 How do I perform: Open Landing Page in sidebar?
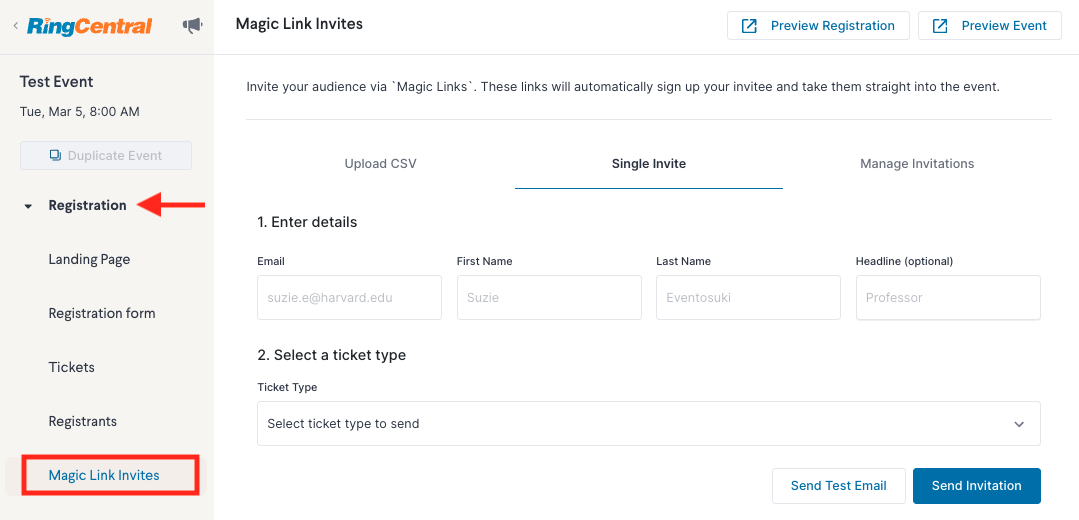point(89,259)
